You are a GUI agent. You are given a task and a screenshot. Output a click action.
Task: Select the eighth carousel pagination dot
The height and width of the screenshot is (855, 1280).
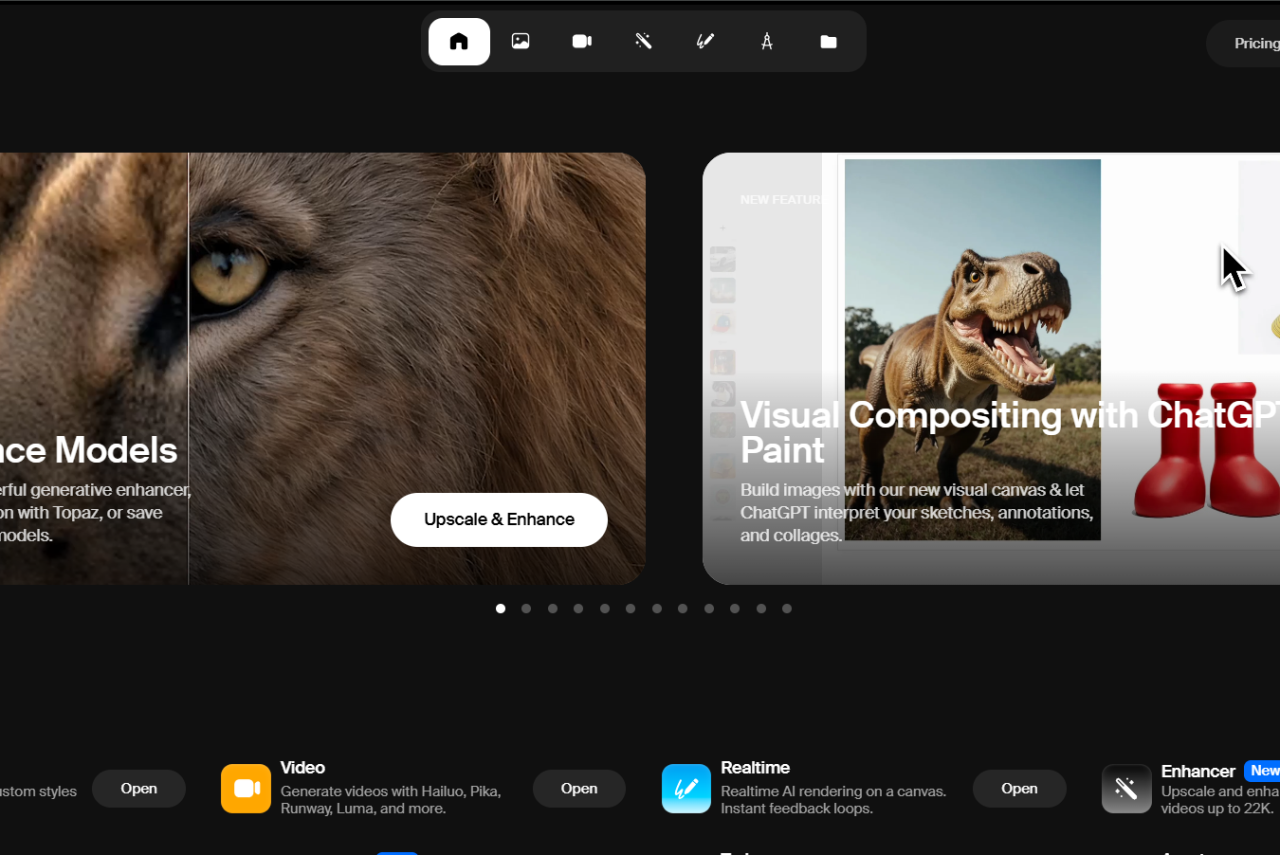[x=683, y=608]
